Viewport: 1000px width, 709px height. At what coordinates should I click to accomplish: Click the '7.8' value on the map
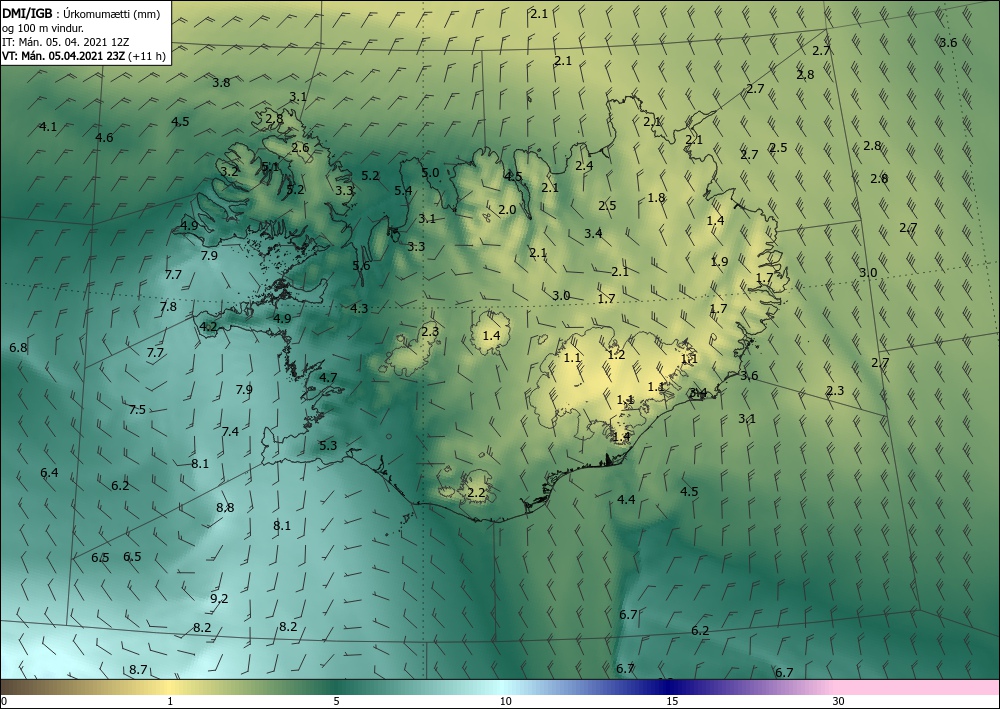click(168, 306)
